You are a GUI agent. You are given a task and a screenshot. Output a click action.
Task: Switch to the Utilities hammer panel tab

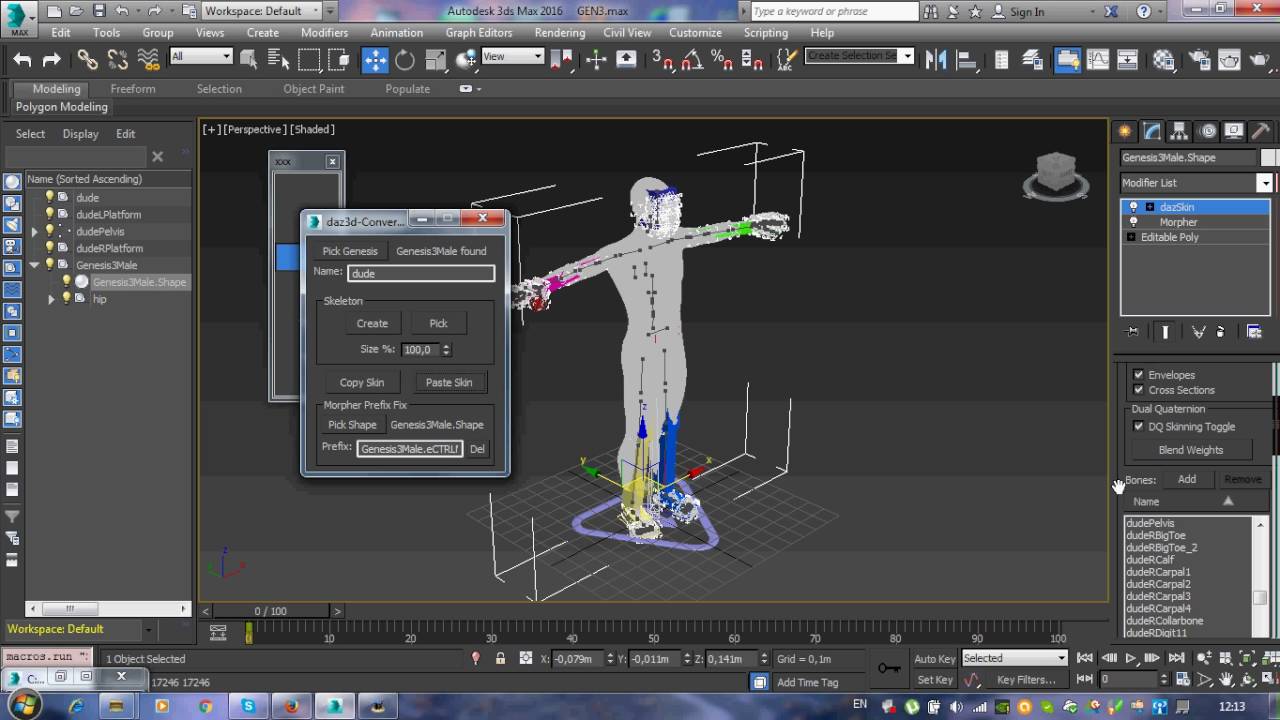tap(1261, 131)
